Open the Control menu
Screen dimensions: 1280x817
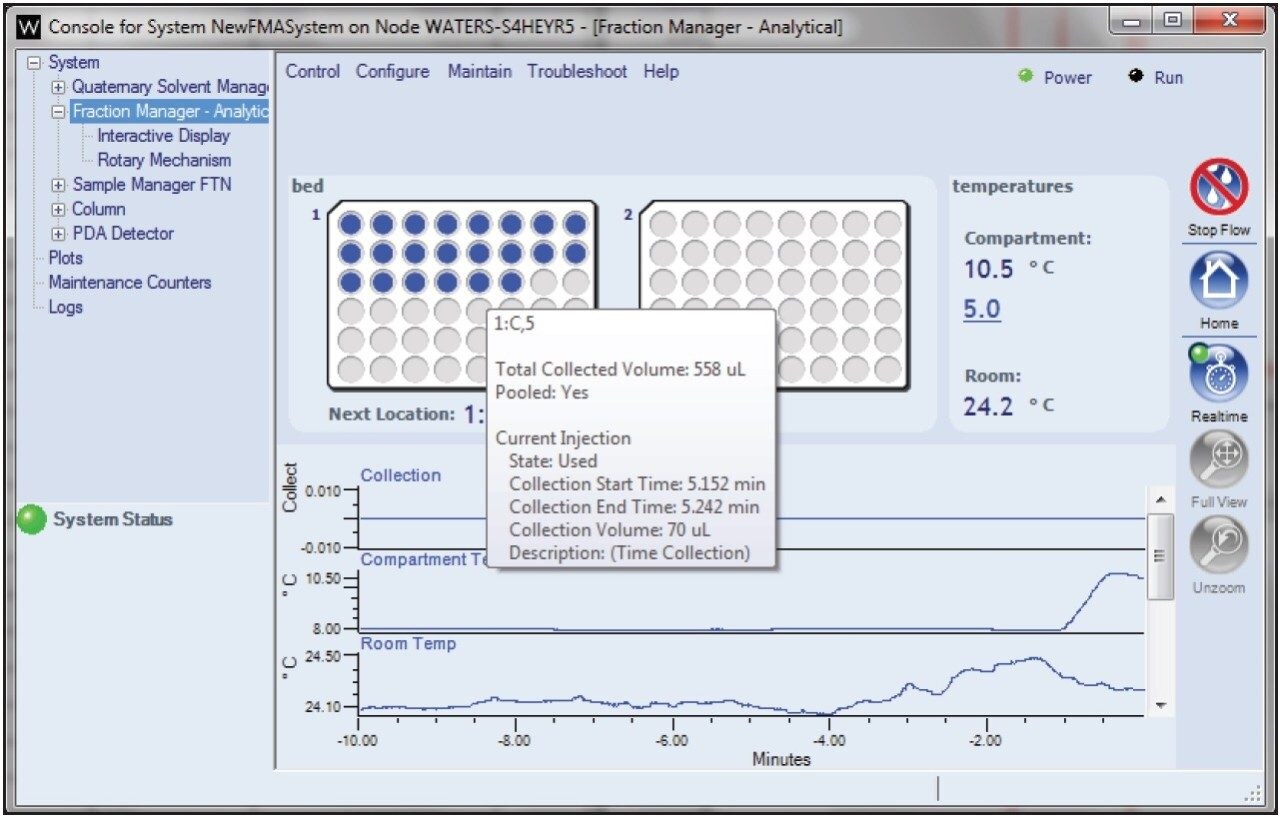[312, 71]
